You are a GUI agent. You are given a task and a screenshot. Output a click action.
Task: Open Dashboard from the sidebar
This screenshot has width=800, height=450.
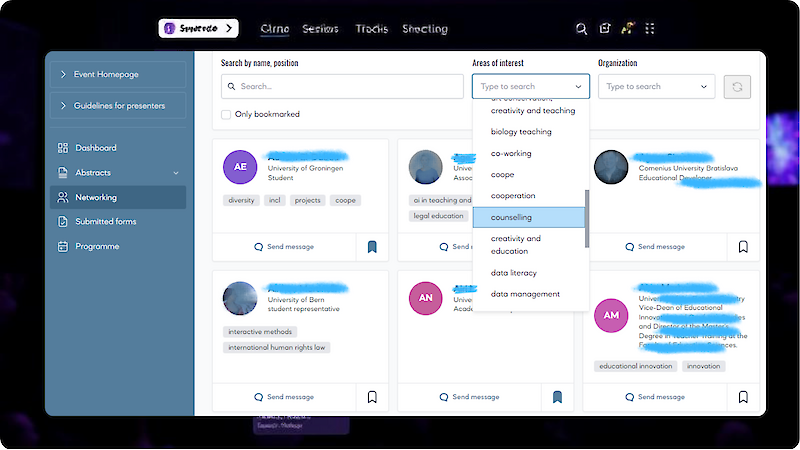(x=96, y=148)
